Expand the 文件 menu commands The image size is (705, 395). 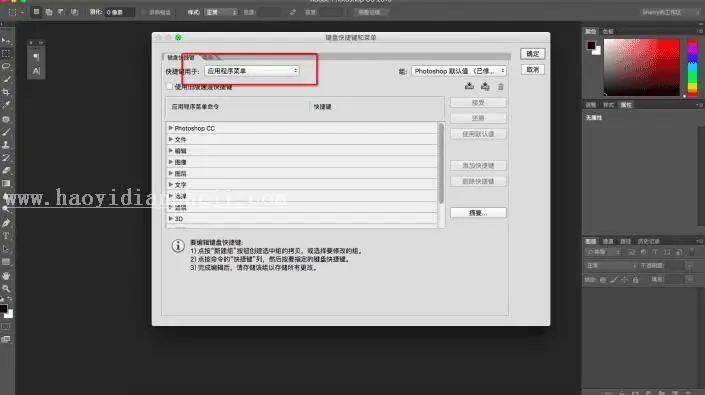[x=171, y=139]
